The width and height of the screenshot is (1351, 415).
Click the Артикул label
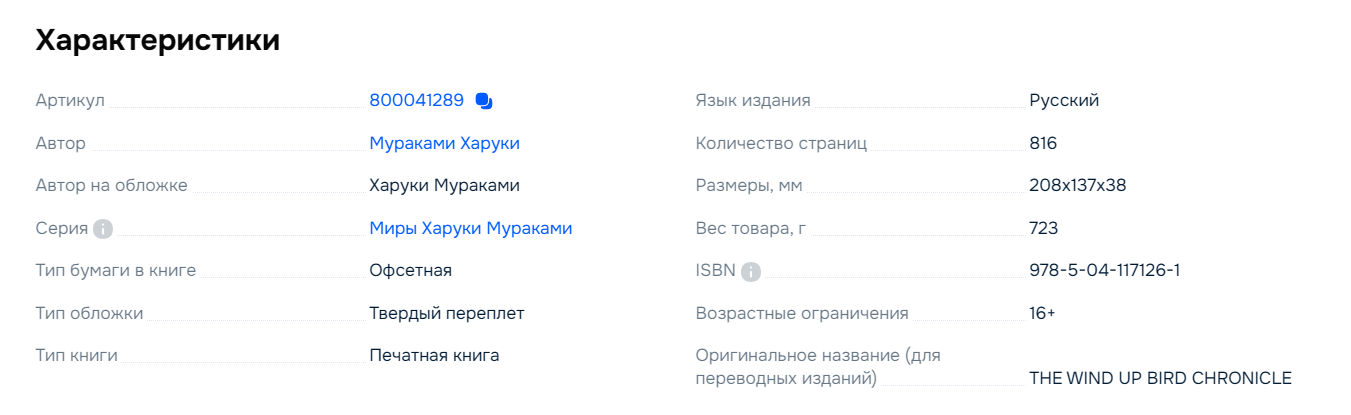pos(70,101)
